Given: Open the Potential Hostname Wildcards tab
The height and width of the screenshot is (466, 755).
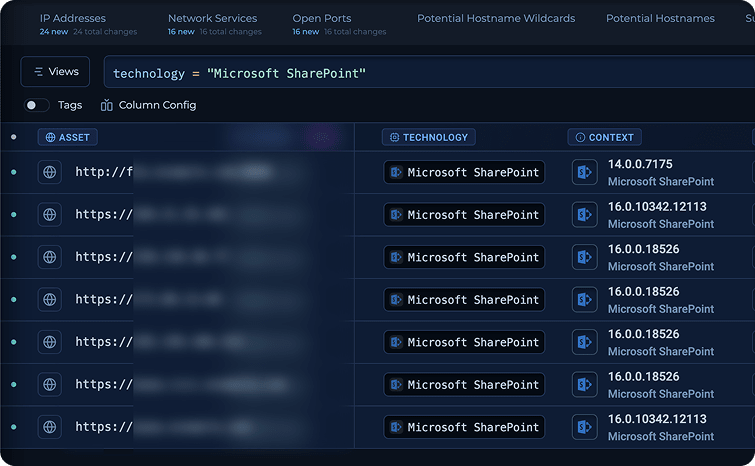Looking at the screenshot, I should point(496,18).
